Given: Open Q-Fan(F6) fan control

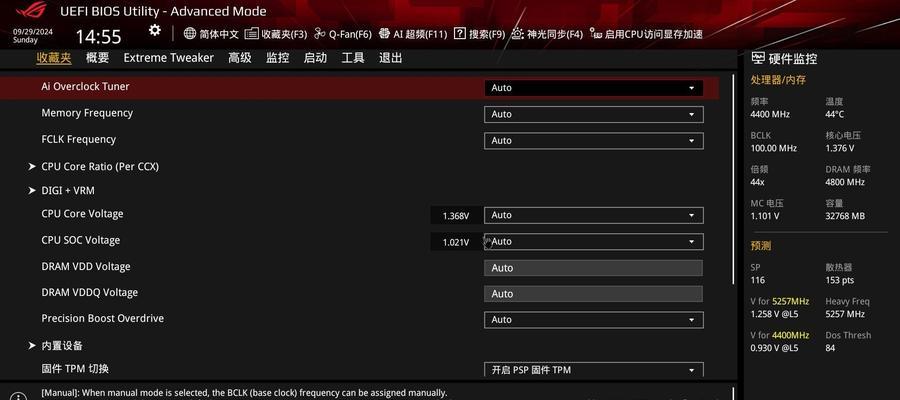Looking at the screenshot, I should tap(343, 34).
